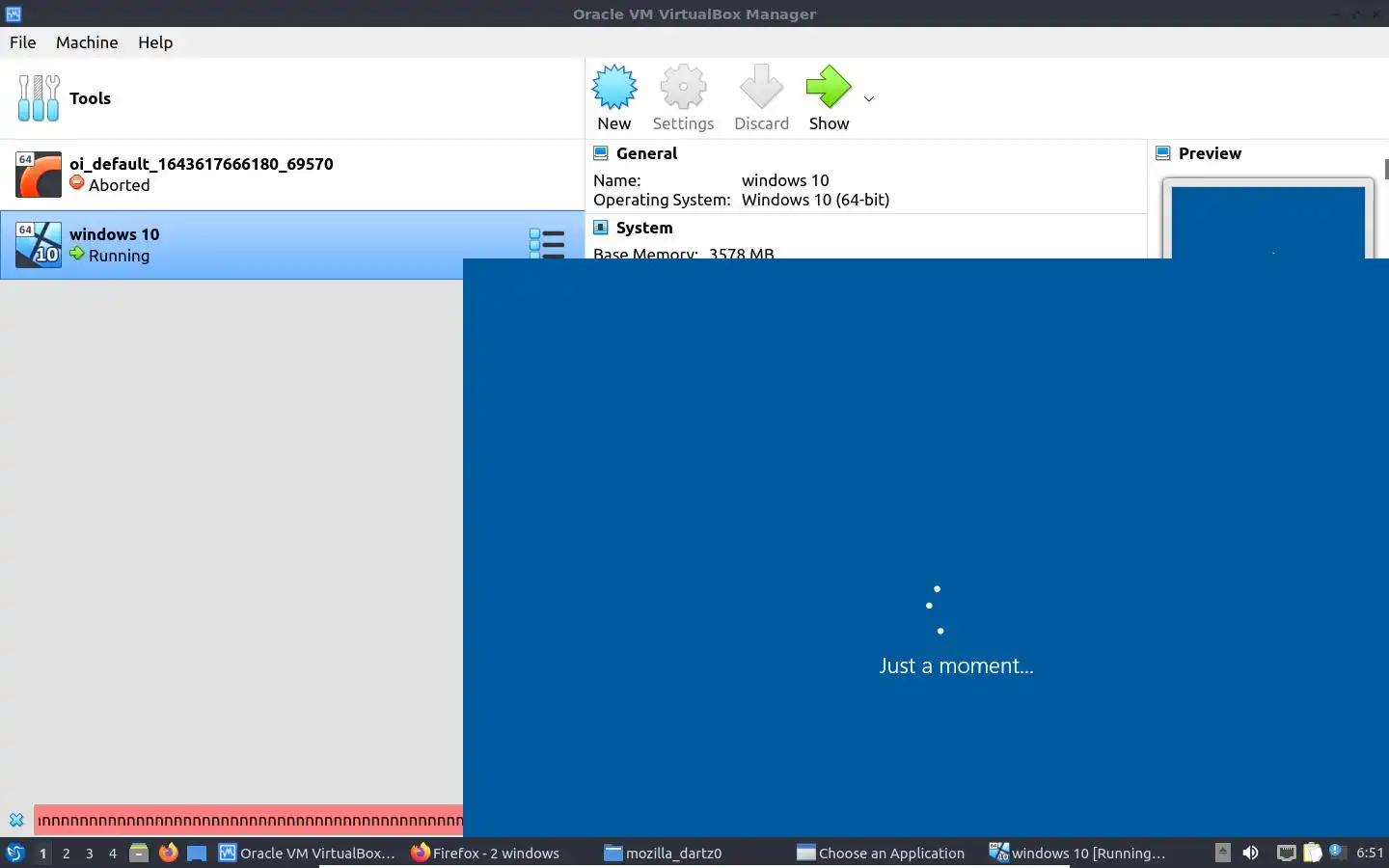Open the Lubuntu start menu icon
Viewport: 1389px width, 868px height.
click(14, 853)
